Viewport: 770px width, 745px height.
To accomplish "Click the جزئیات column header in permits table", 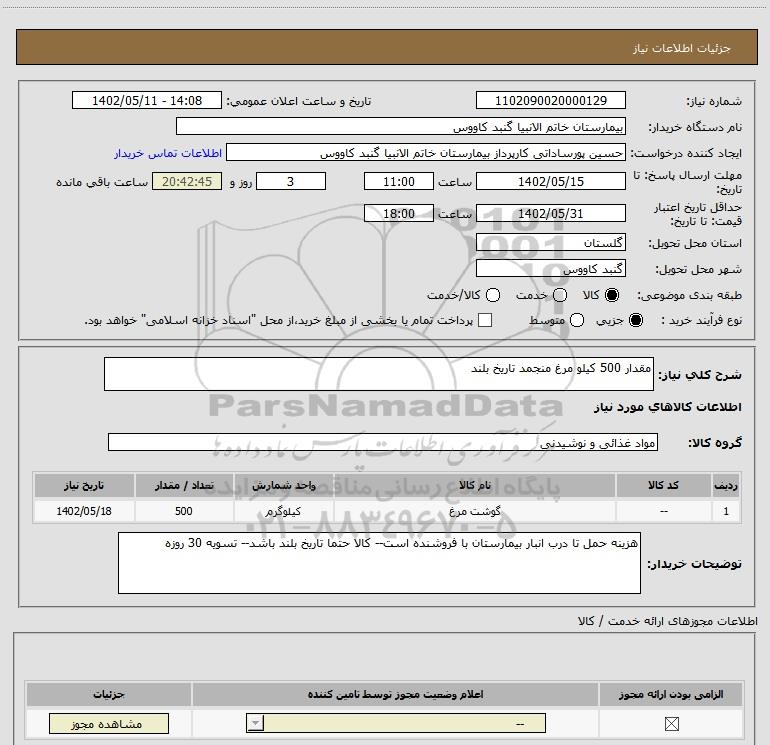I will click(x=109, y=694).
